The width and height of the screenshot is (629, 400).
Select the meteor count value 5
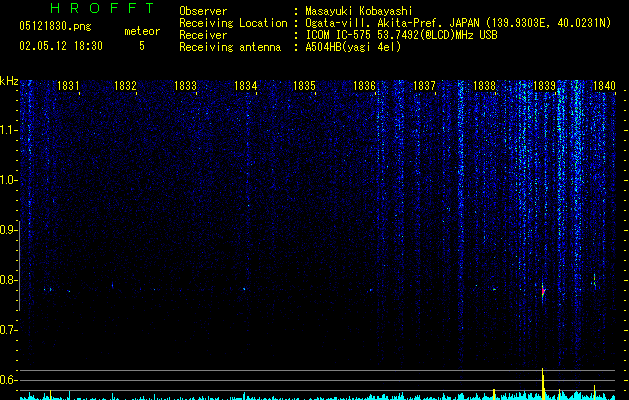coord(142,46)
